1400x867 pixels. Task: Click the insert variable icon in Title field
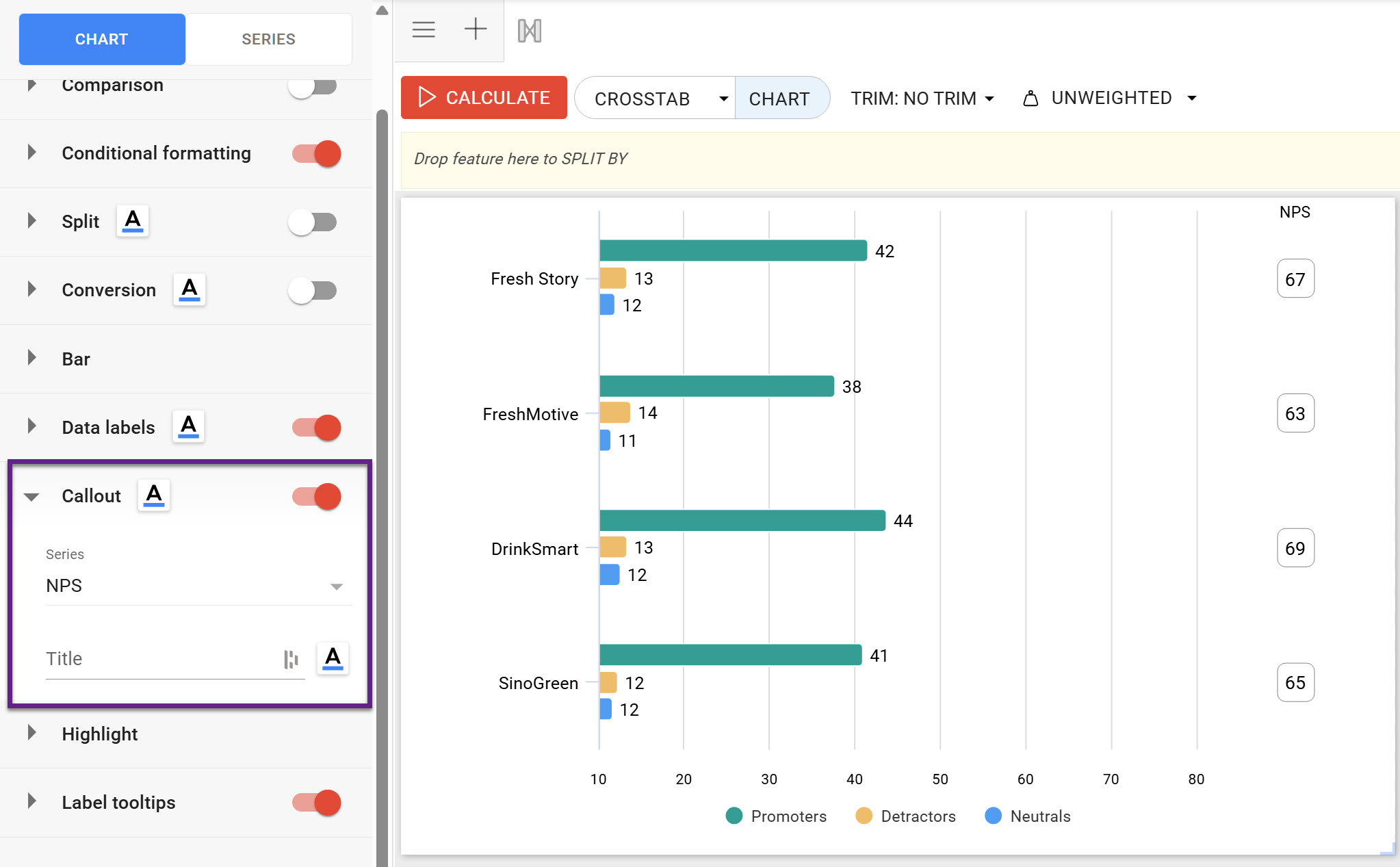[x=291, y=659]
